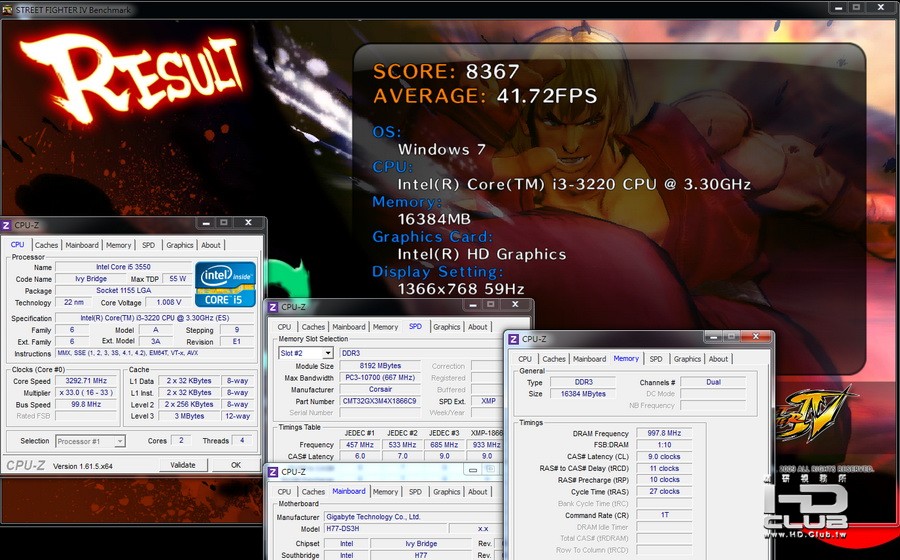Minimize the main CPU-Z CPU window
Image resolution: width=900 pixels, height=560 pixels.
205,223
